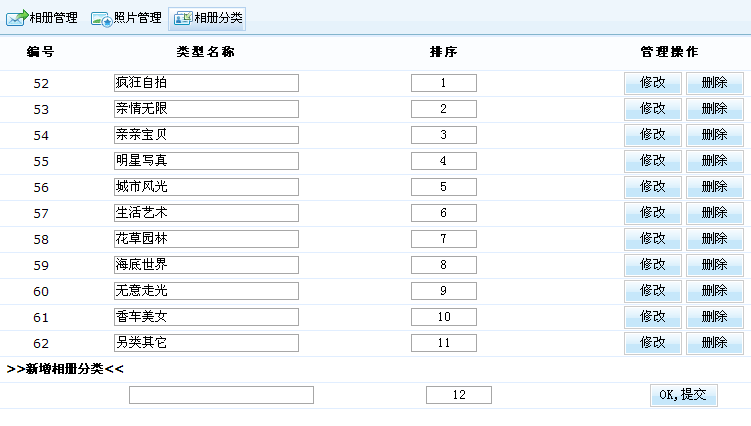The image size is (751, 426).
Task: Click the 相册分类 tab icon
Action: [182, 19]
